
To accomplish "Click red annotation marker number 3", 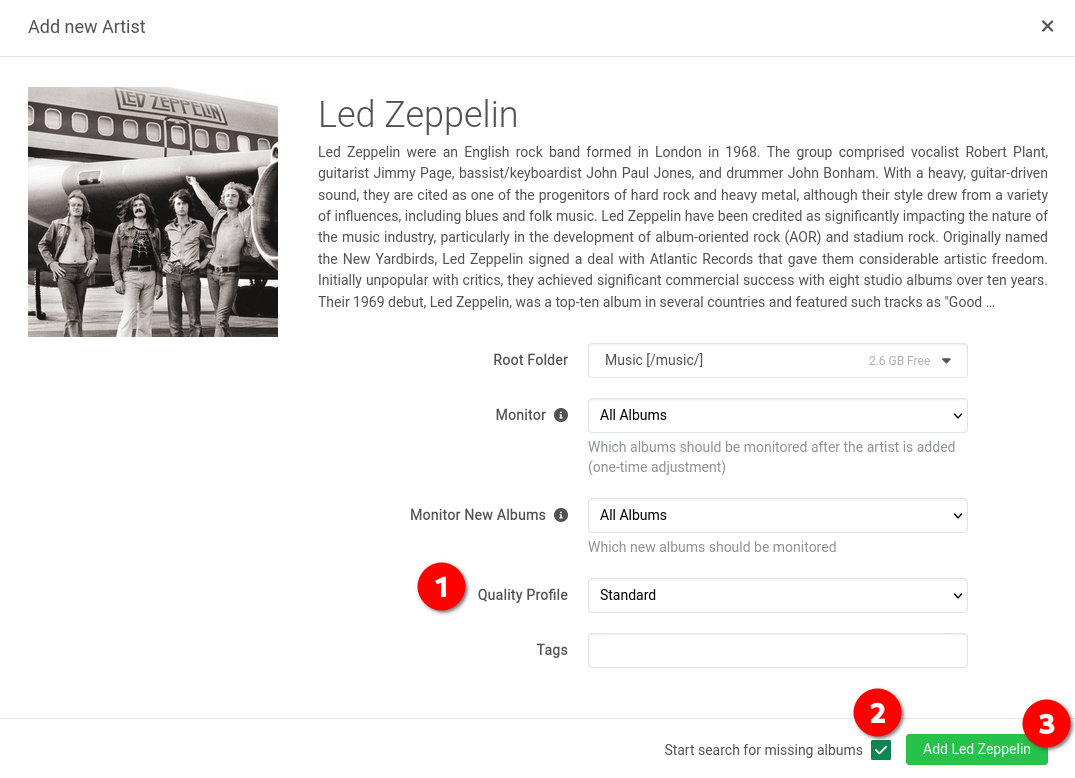I will (1046, 724).
